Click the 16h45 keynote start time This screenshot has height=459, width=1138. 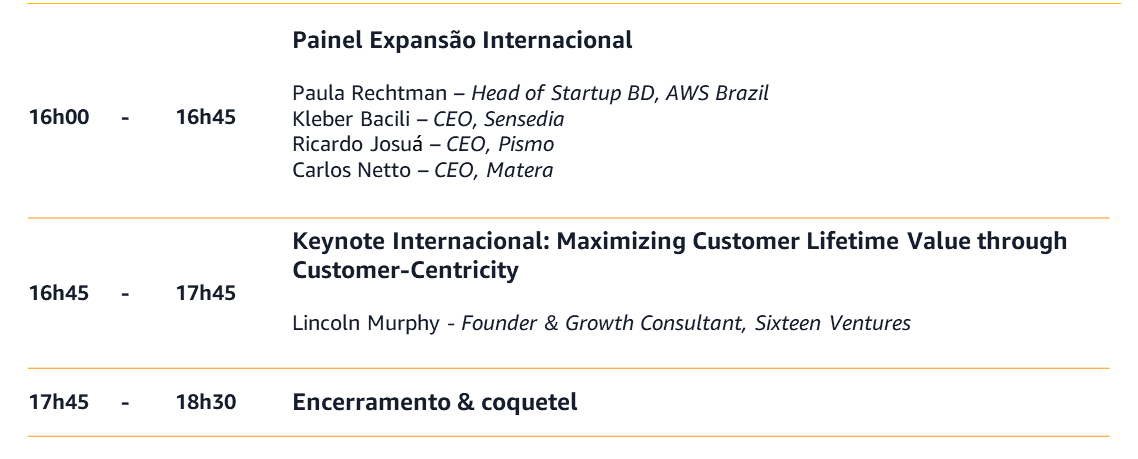59,293
